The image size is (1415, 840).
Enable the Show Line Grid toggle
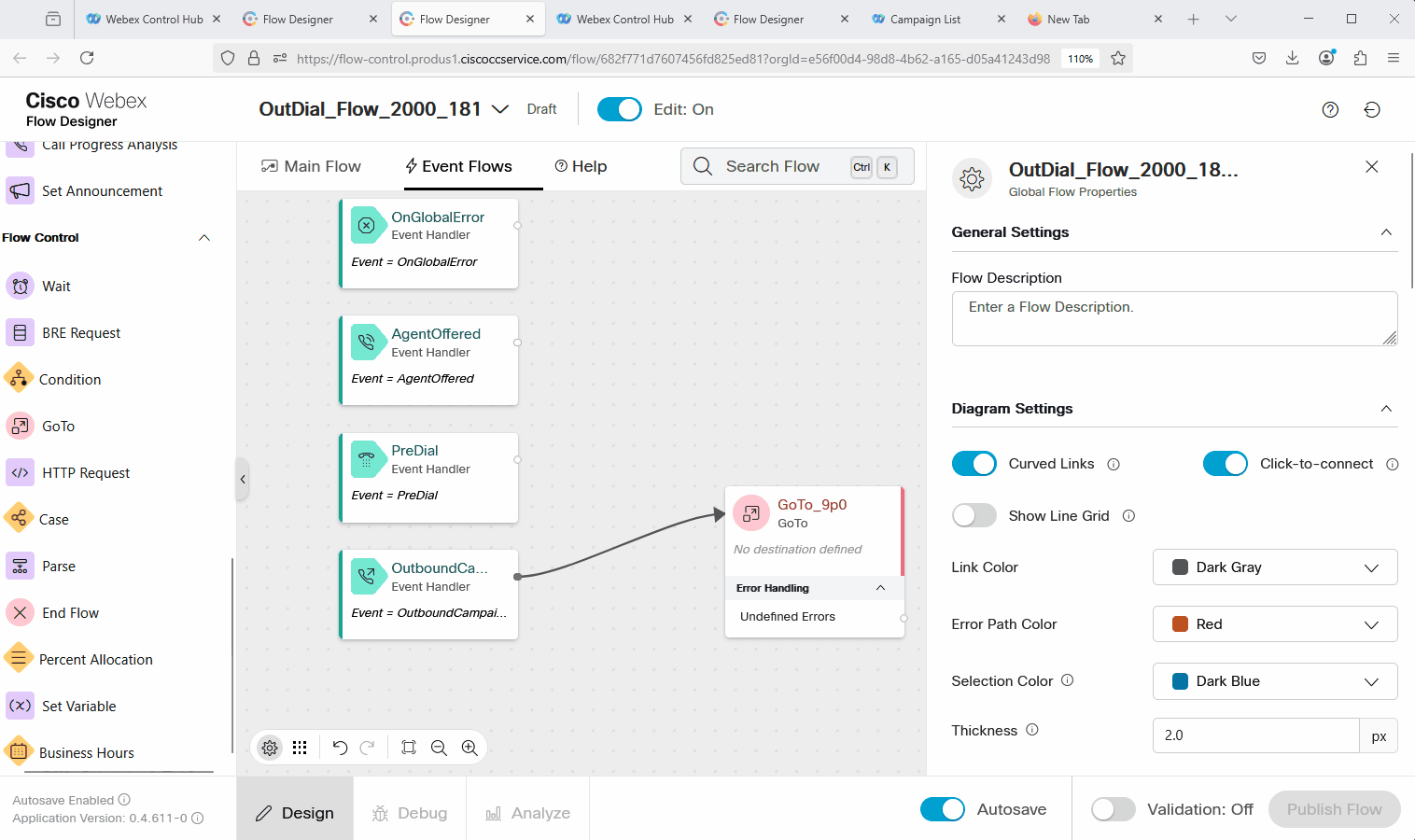(974, 515)
